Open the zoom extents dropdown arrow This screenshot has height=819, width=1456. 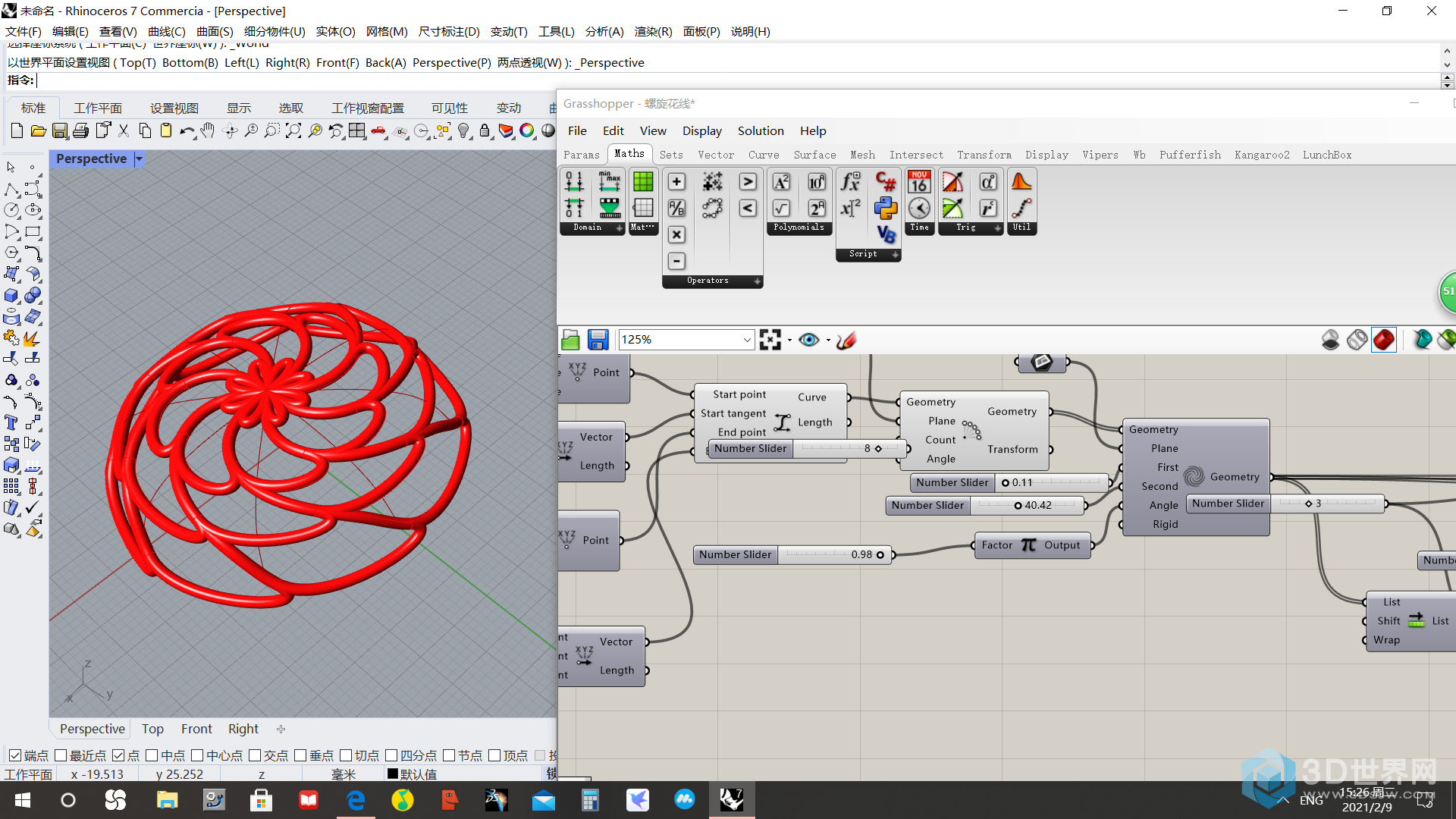tap(789, 340)
